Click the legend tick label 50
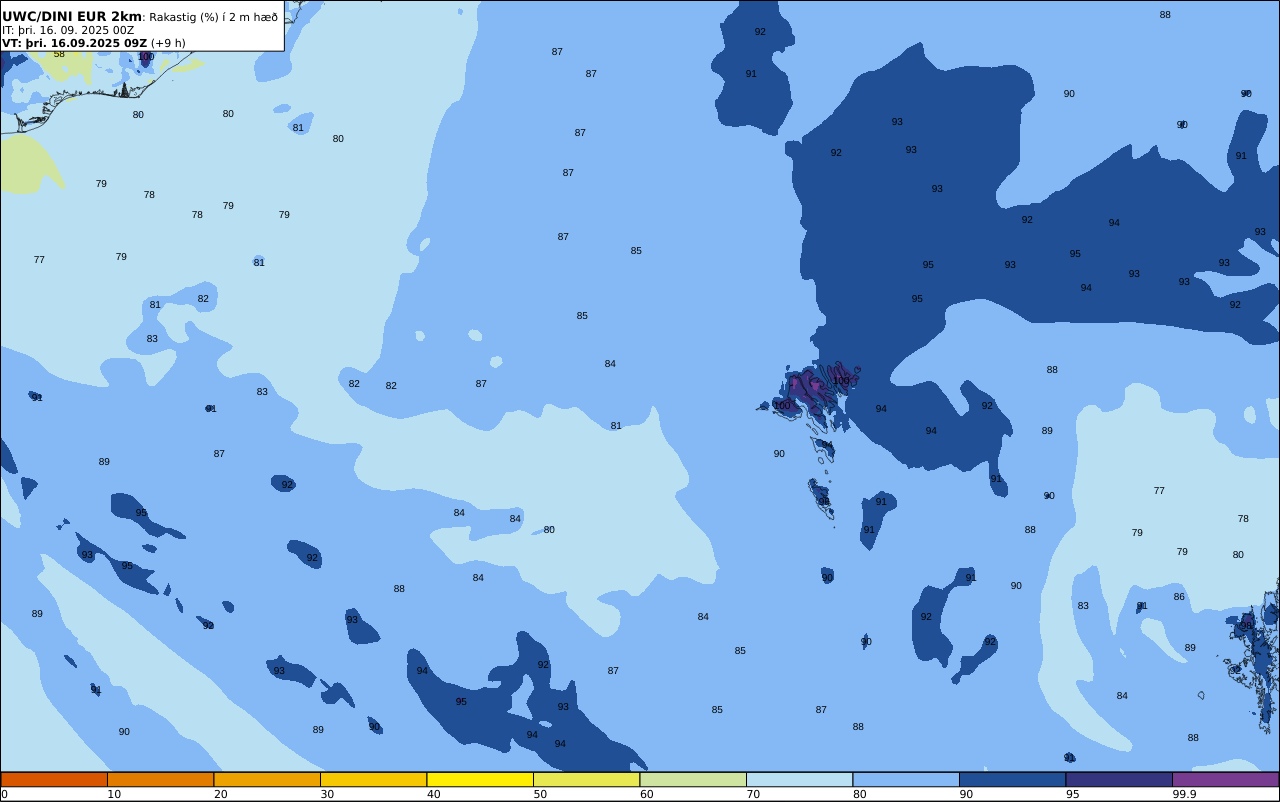The image size is (1280, 802). pos(540,794)
